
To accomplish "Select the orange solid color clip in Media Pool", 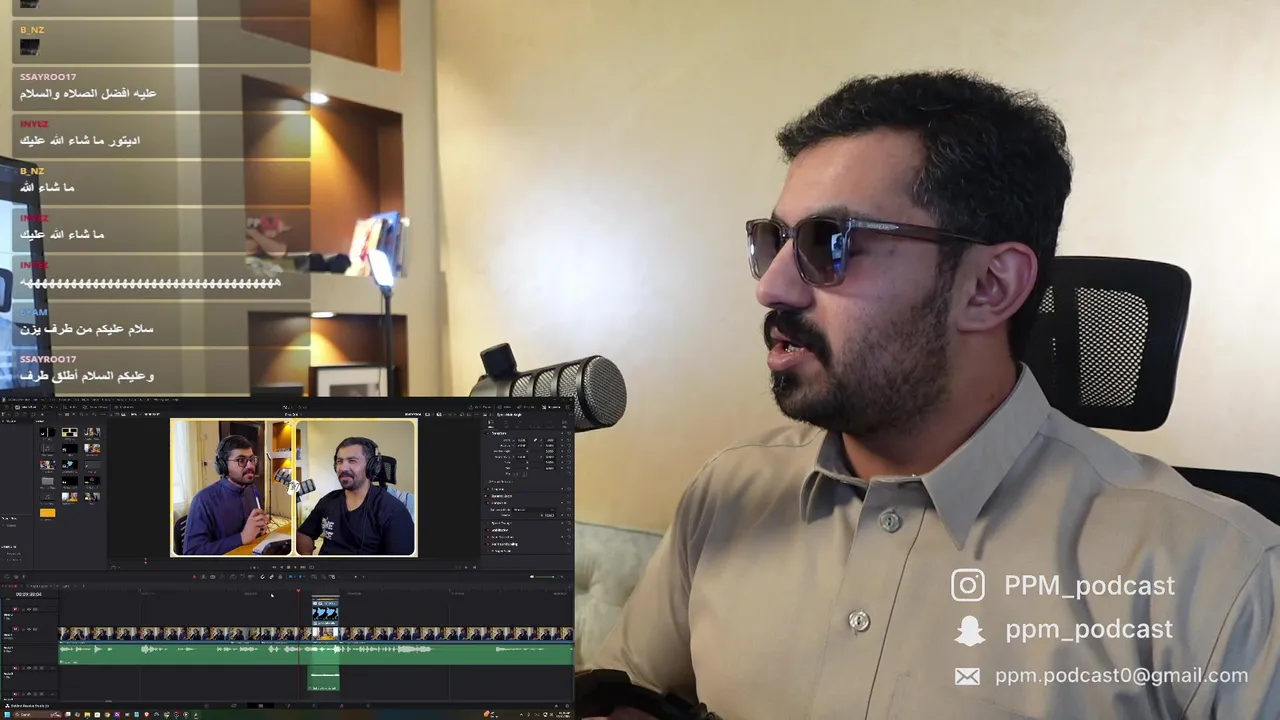I will tap(47, 513).
